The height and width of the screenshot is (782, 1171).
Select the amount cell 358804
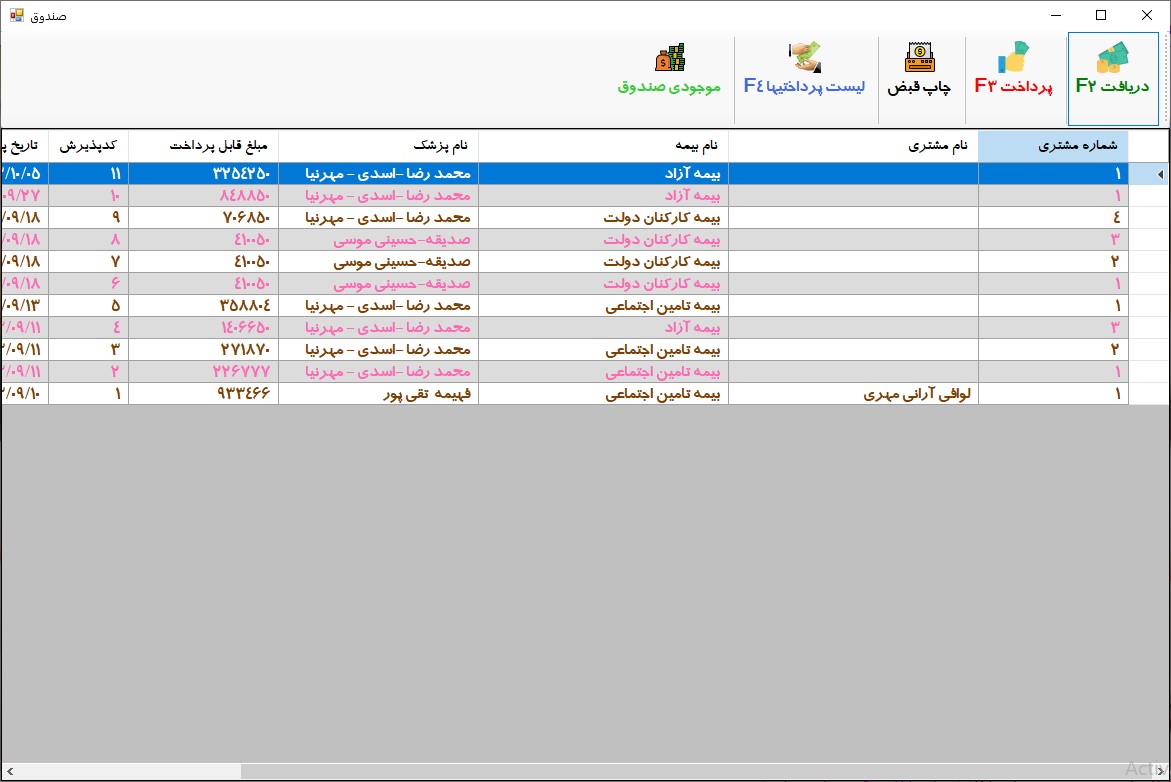tap(203, 306)
